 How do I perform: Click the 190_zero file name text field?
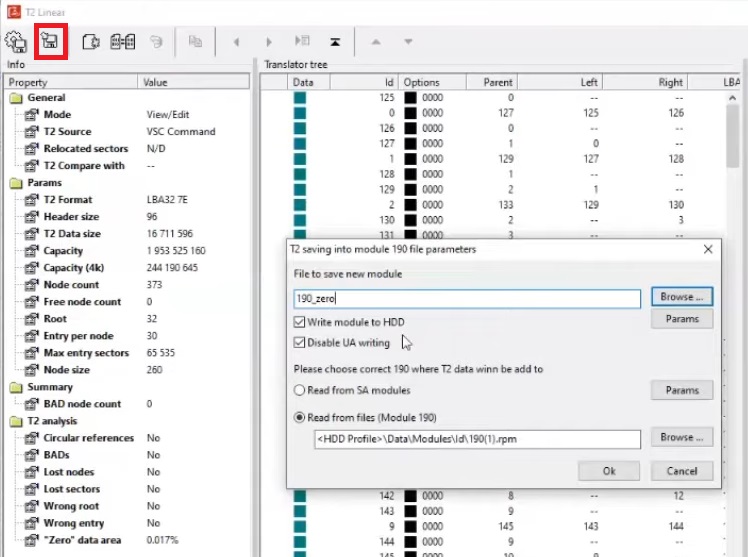466,298
